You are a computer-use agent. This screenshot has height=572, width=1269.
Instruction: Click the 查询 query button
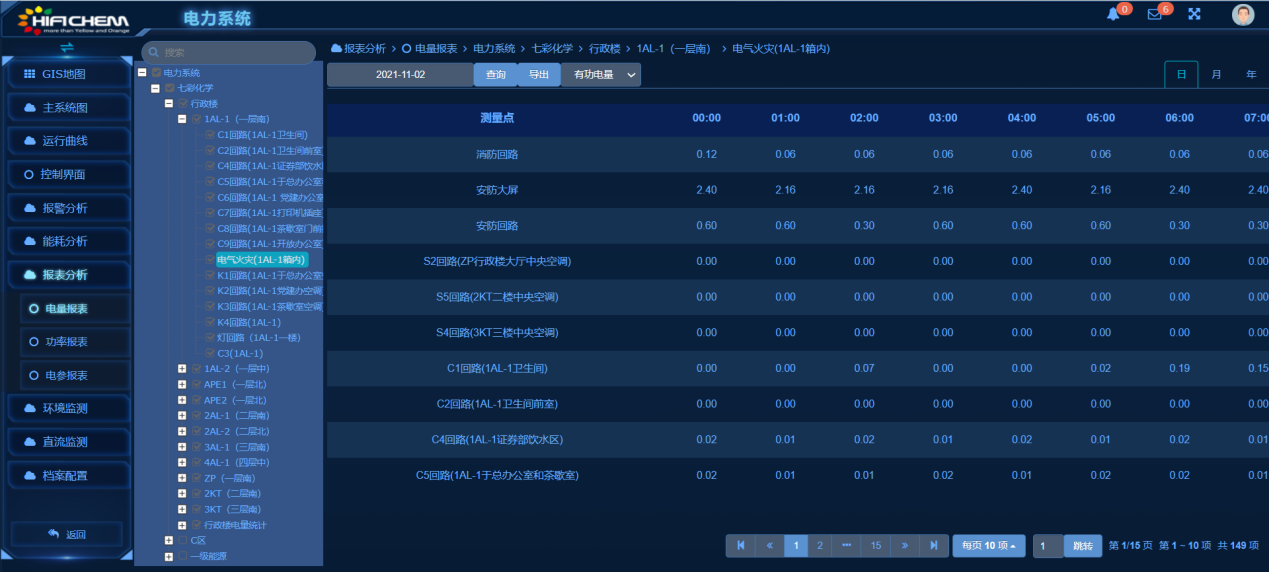(x=496, y=75)
